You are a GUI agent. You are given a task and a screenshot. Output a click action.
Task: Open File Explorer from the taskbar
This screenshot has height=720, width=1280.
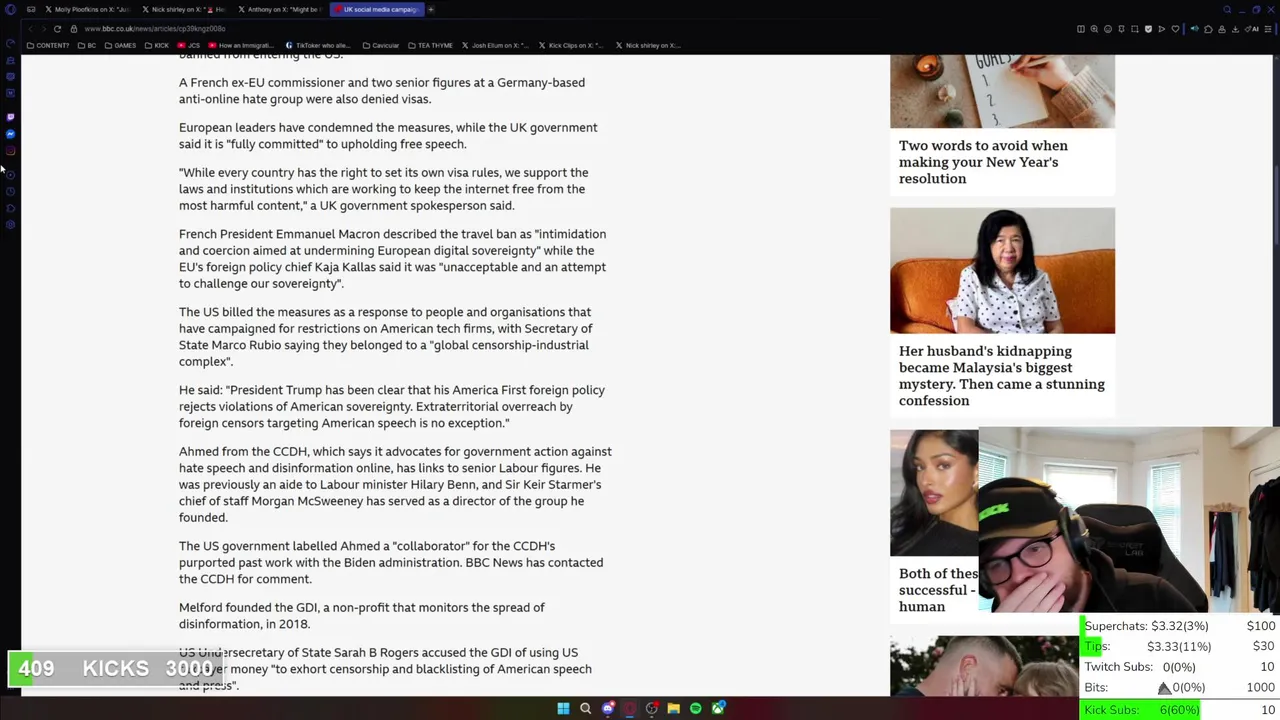coord(674,708)
